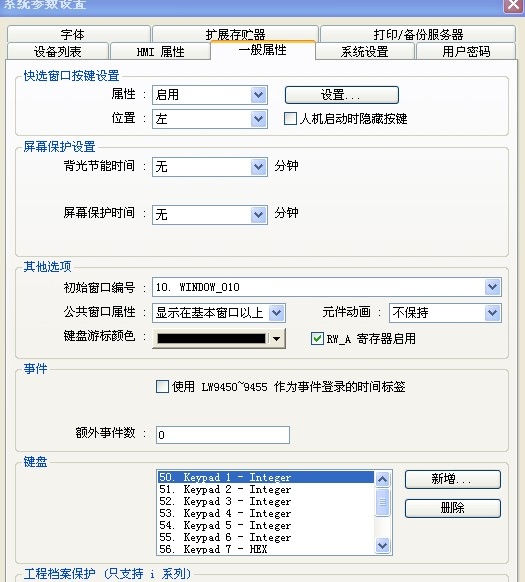Switch to the 系统设置 tab

tap(365, 51)
